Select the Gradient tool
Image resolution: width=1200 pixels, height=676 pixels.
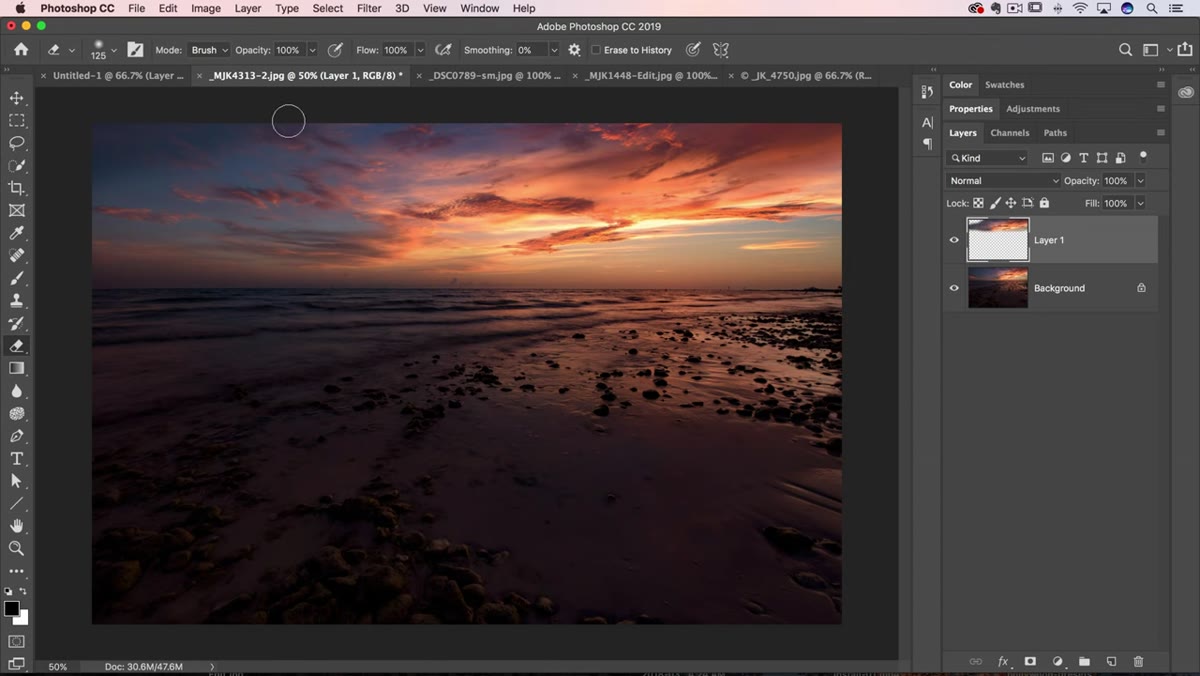16,368
